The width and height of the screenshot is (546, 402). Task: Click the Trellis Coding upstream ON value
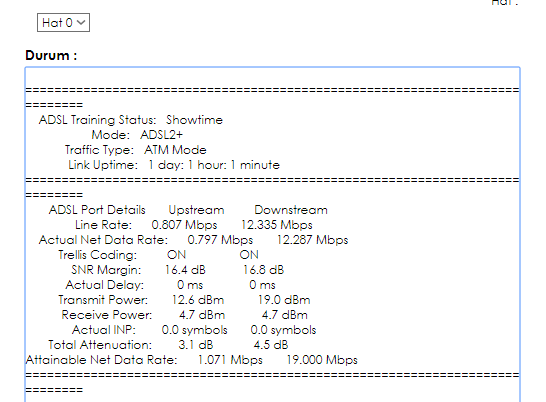click(x=177, y=255)
